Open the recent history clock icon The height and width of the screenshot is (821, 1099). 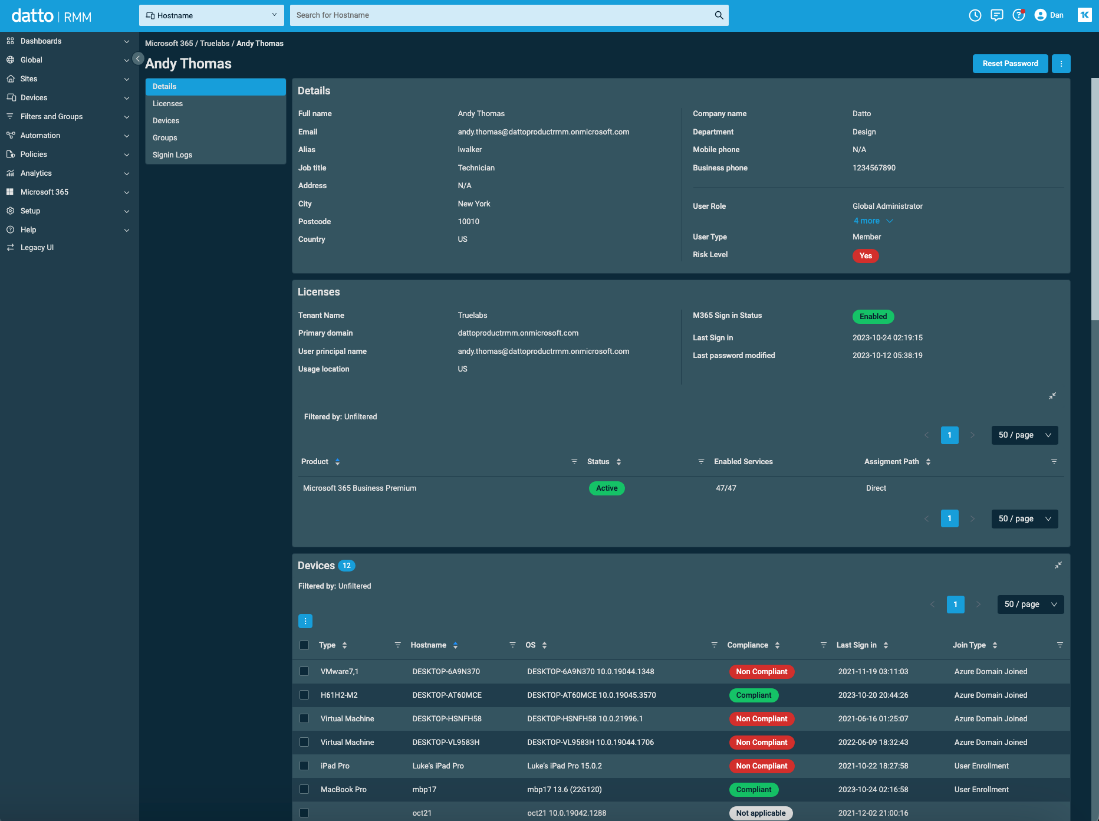[975, 15]
